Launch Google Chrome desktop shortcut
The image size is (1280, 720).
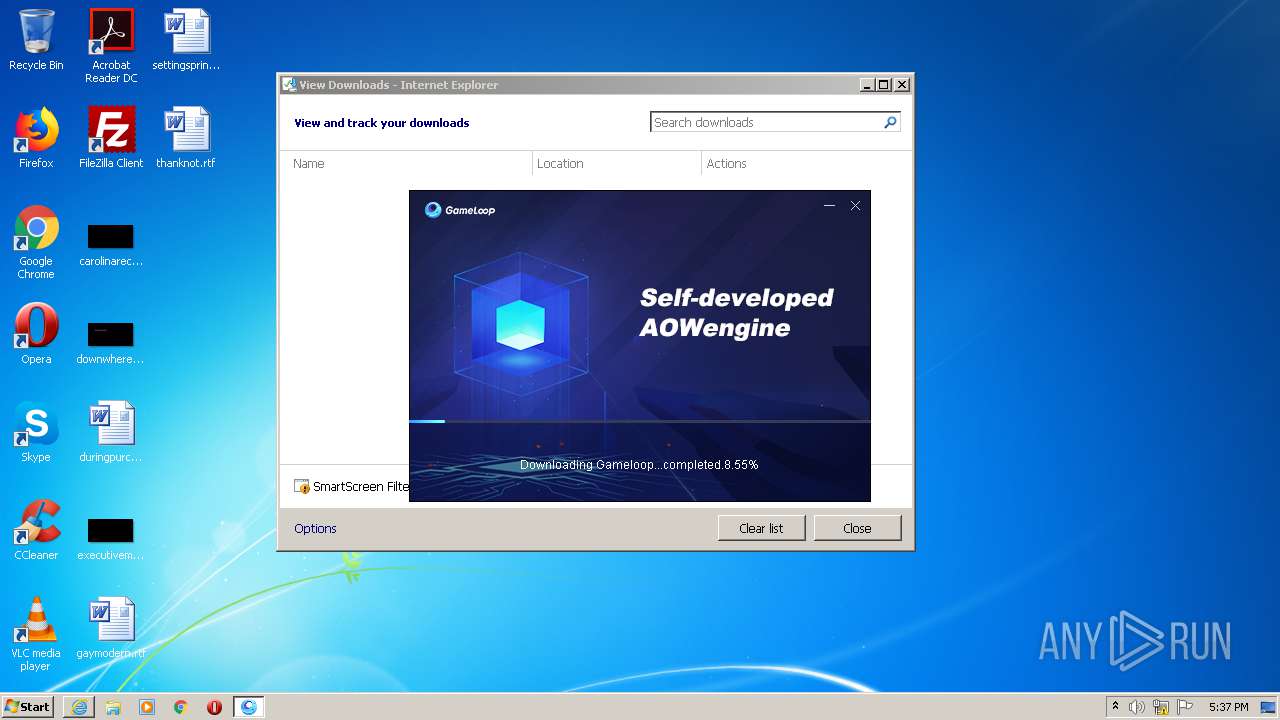[36, 242]
